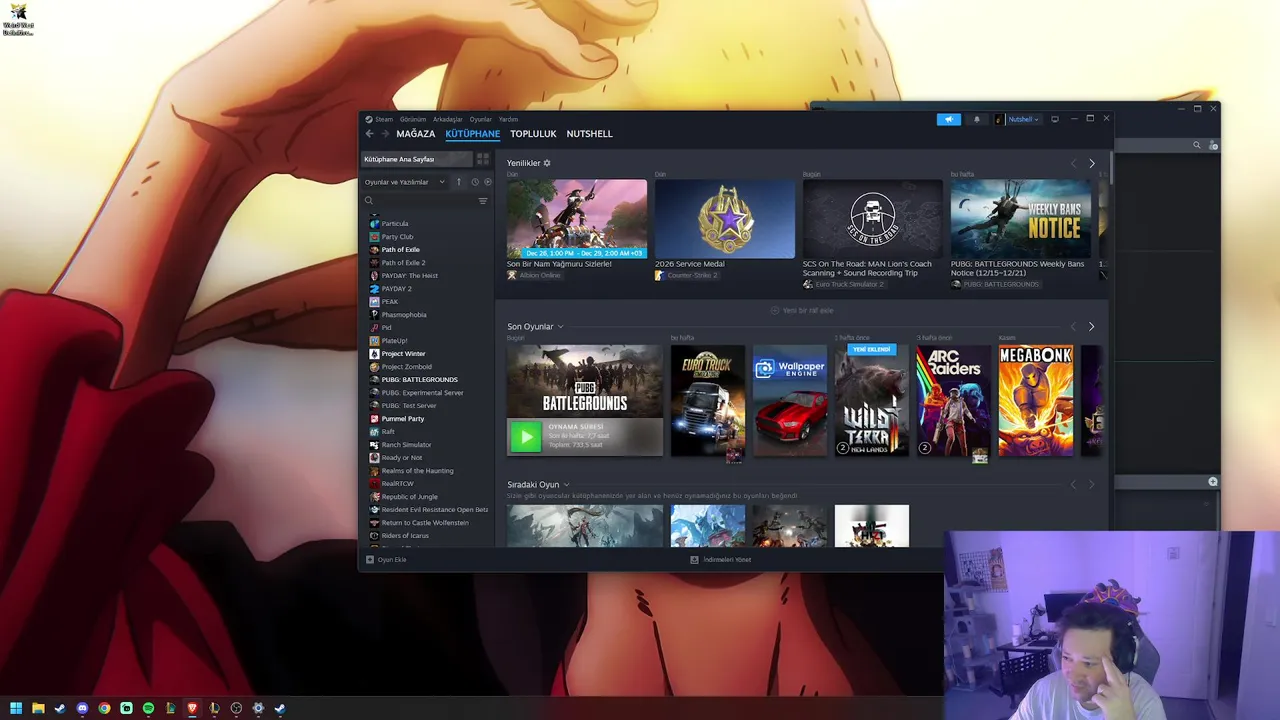The width and height of the screenshot is (1280, 720).
Task: Open the announcements megaphone button
Action: pyautogui.click(x=949, y=119)
